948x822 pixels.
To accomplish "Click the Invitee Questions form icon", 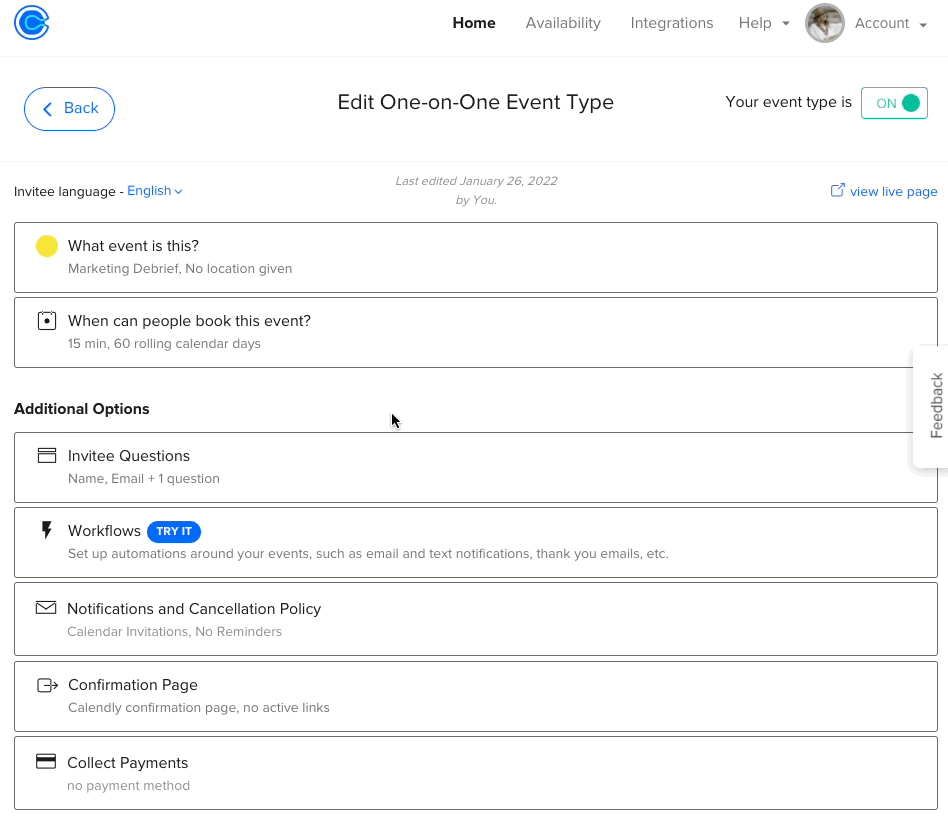I will [46, 455].
